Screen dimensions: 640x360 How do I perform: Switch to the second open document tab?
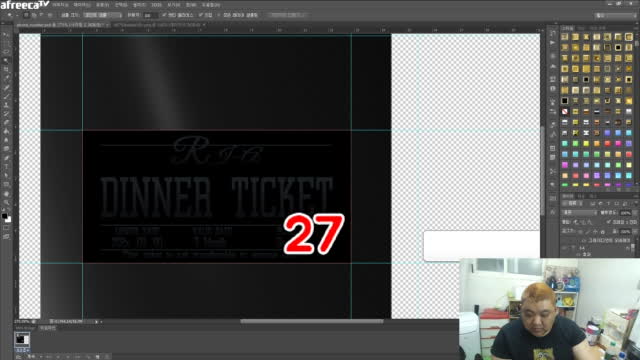pyautogui.click(x=158, y=25)
